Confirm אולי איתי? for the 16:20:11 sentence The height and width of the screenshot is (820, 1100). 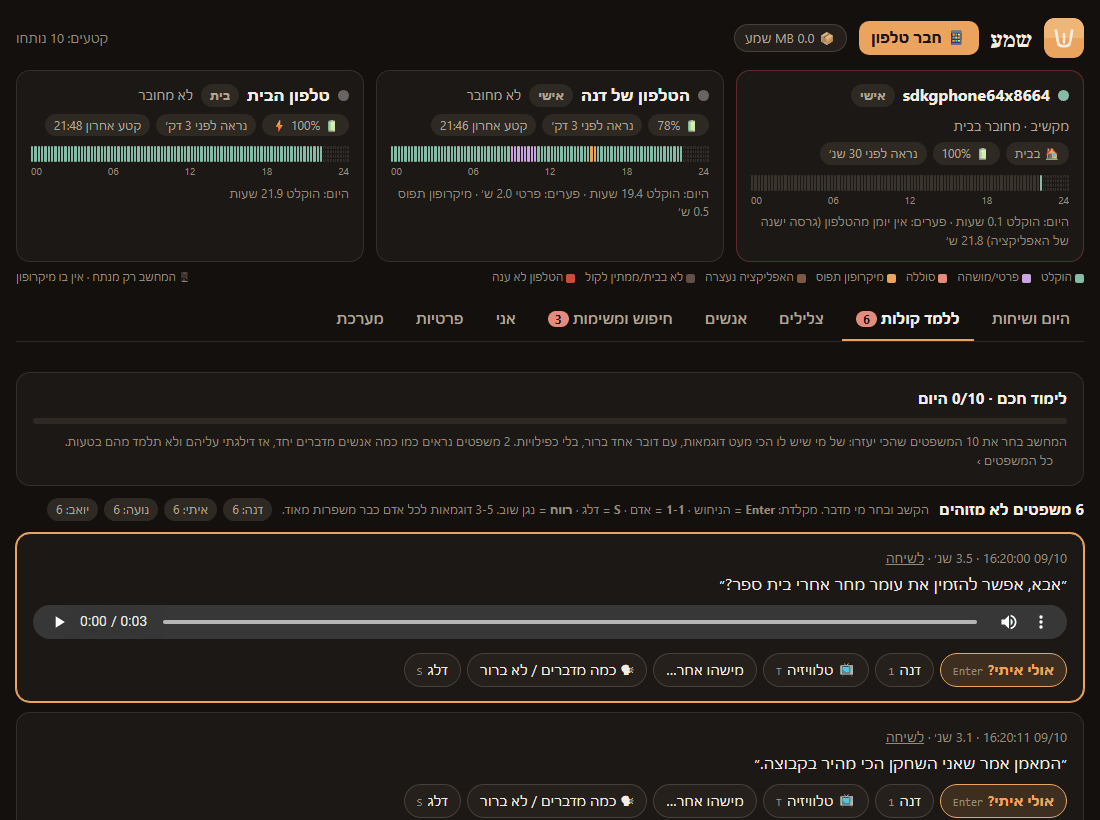point(1003,801)
